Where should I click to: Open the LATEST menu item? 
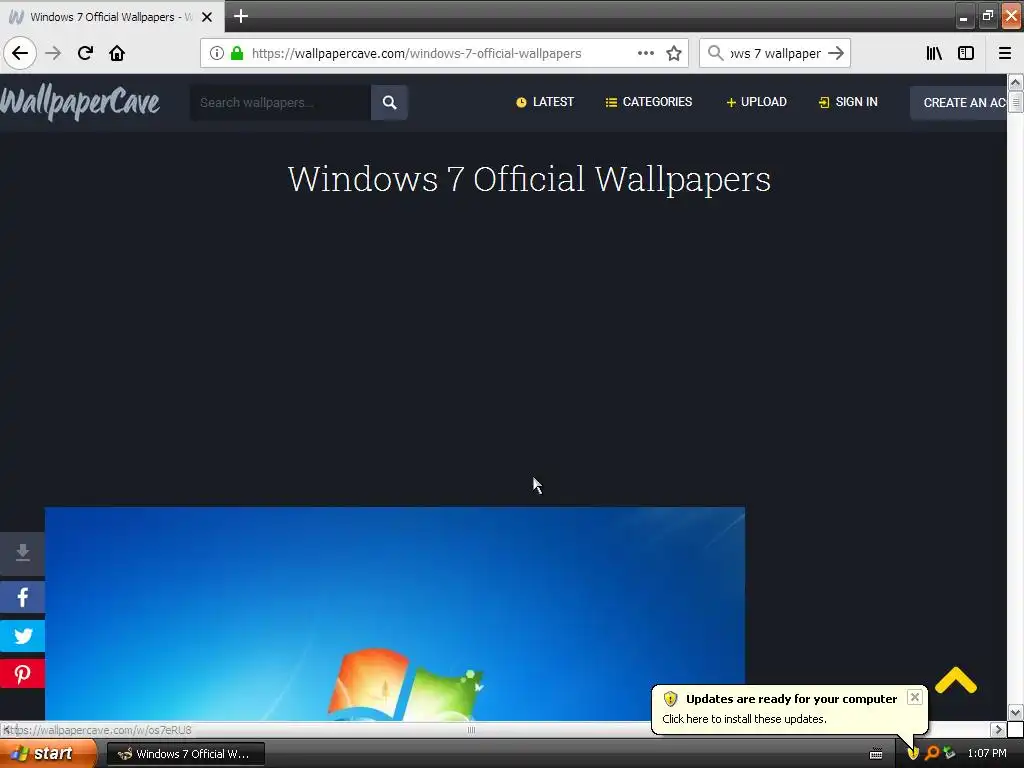pyautogui.click(x=545, y=102)
